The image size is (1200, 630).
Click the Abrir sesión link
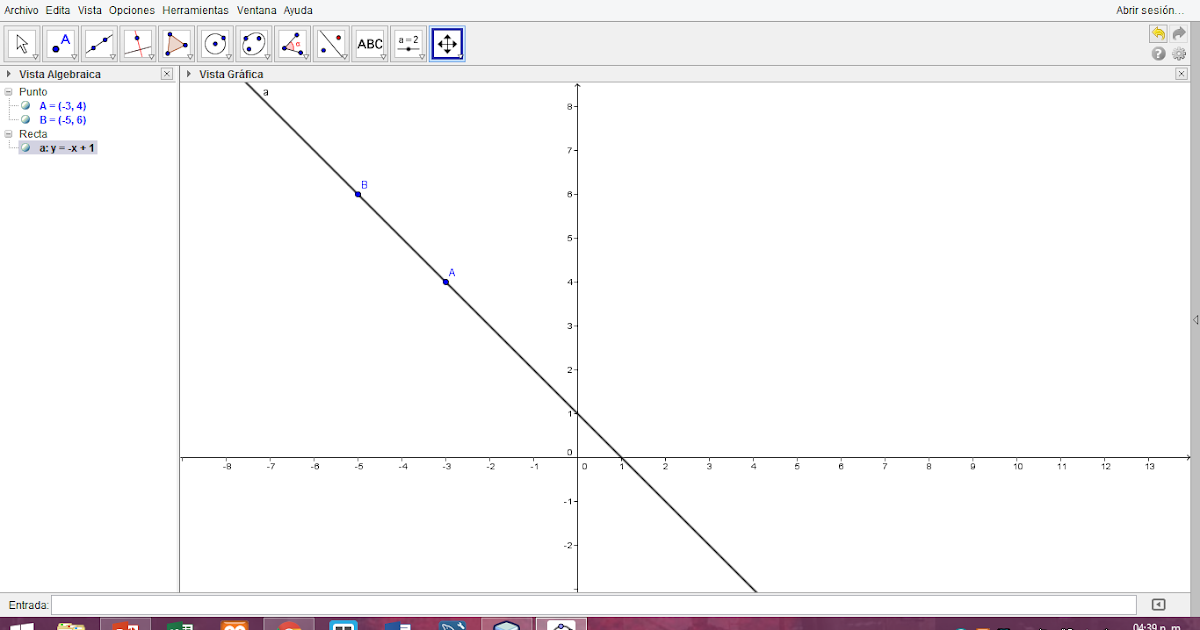[1148, 9]
